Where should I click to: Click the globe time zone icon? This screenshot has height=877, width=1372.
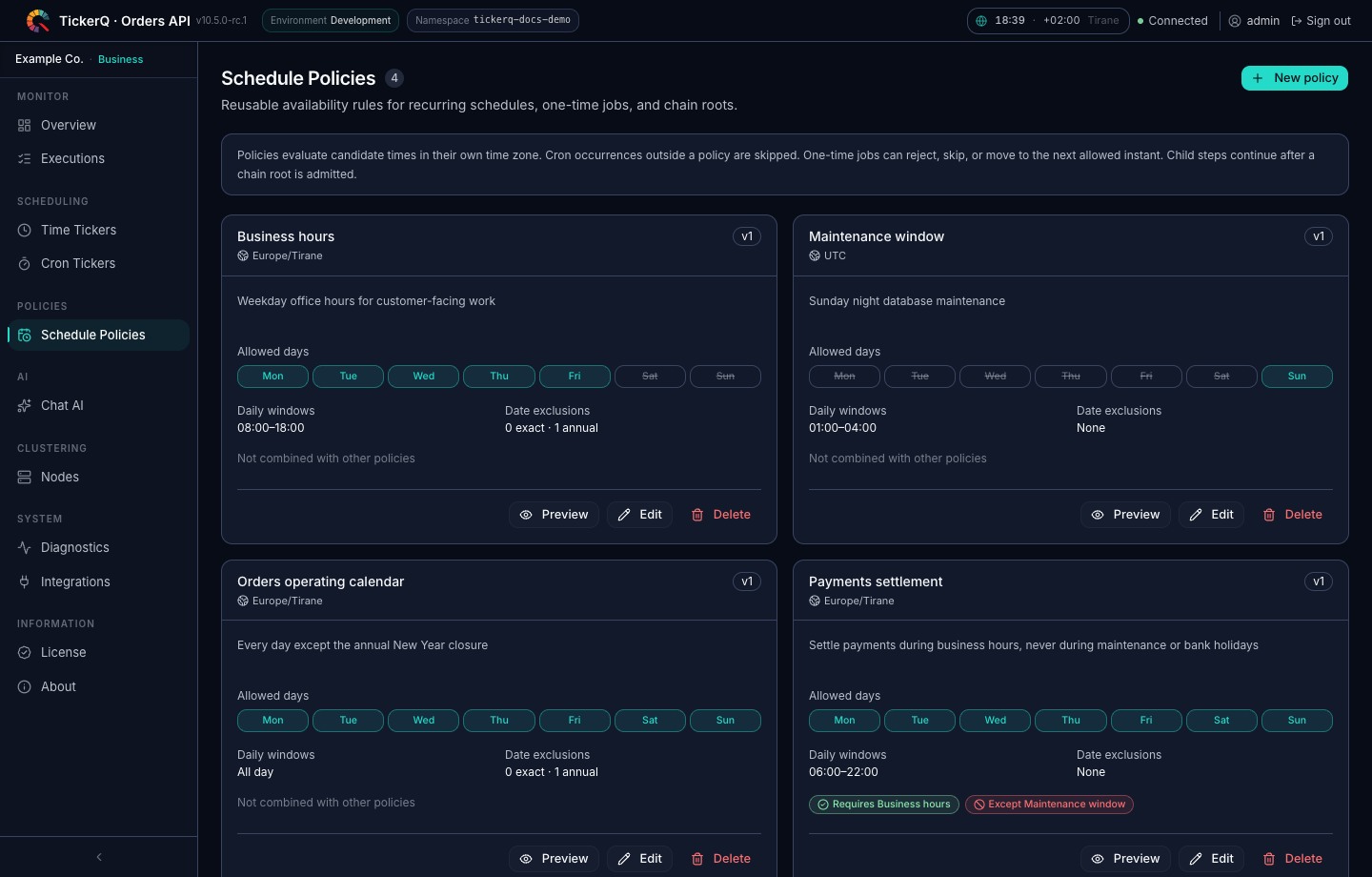pos(981,20)
